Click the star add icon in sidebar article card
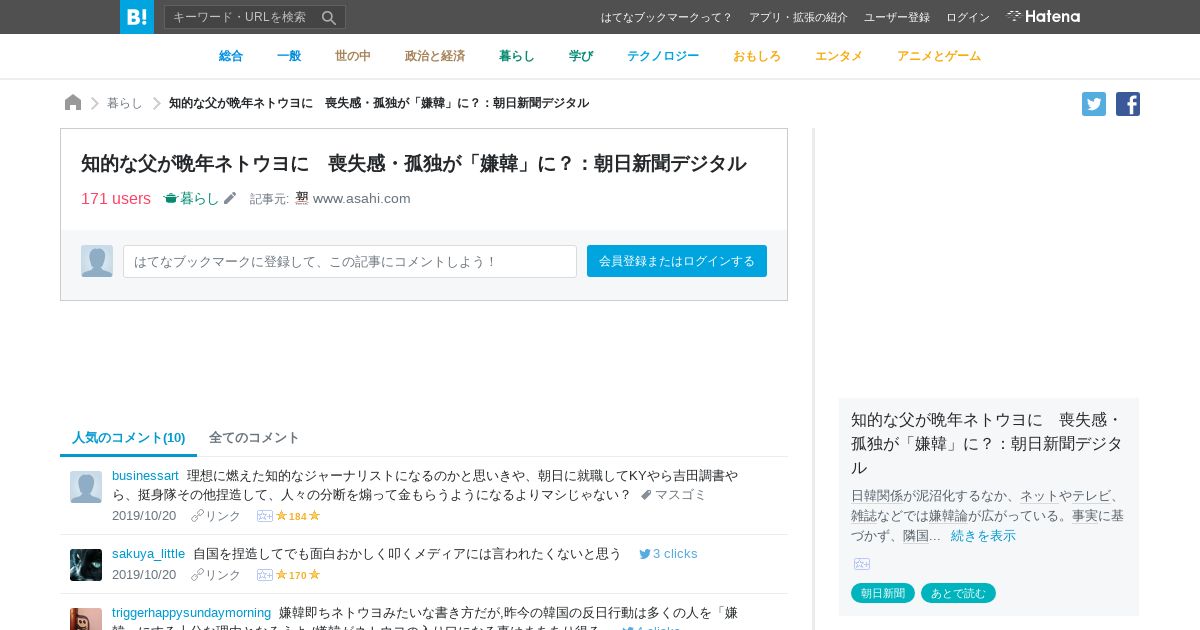Screen dimensions: 1200x630 (862, 564)
